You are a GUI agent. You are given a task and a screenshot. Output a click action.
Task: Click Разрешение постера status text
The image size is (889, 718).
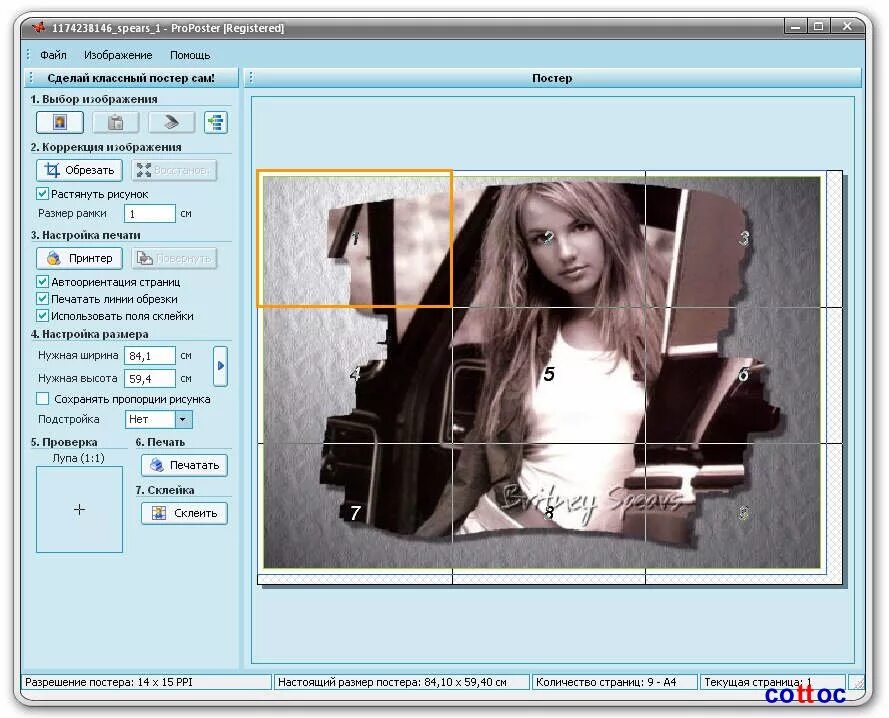(x=109, y=682)
